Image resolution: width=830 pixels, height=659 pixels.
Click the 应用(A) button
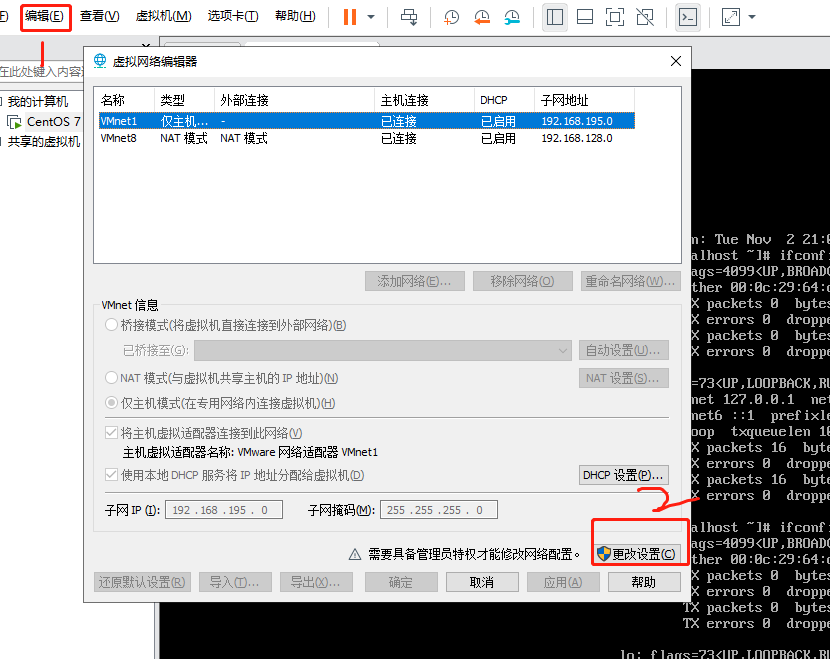(563, 582)
